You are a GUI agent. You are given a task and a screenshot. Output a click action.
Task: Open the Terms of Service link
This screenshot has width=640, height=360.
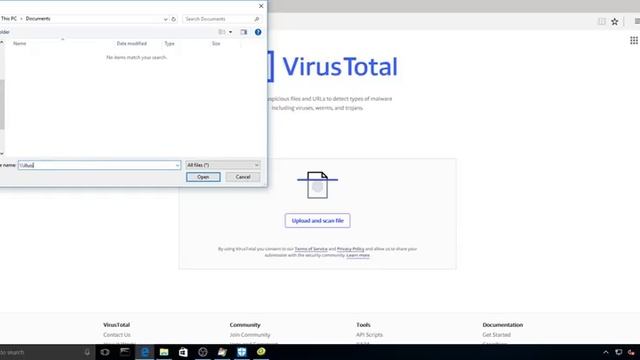pyautogui.click(x=311, y=249)
